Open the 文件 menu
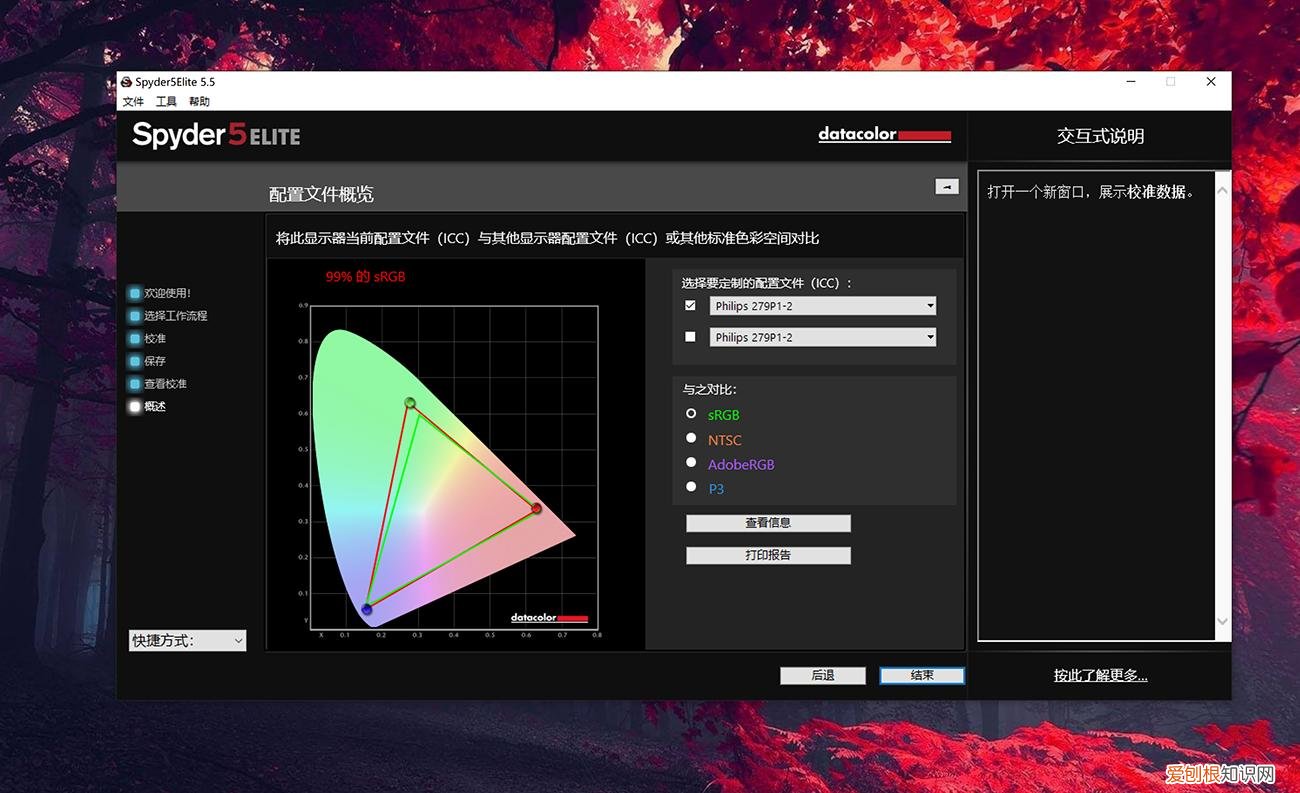This screenshot has height=793, width=1300. pos(133,102)
